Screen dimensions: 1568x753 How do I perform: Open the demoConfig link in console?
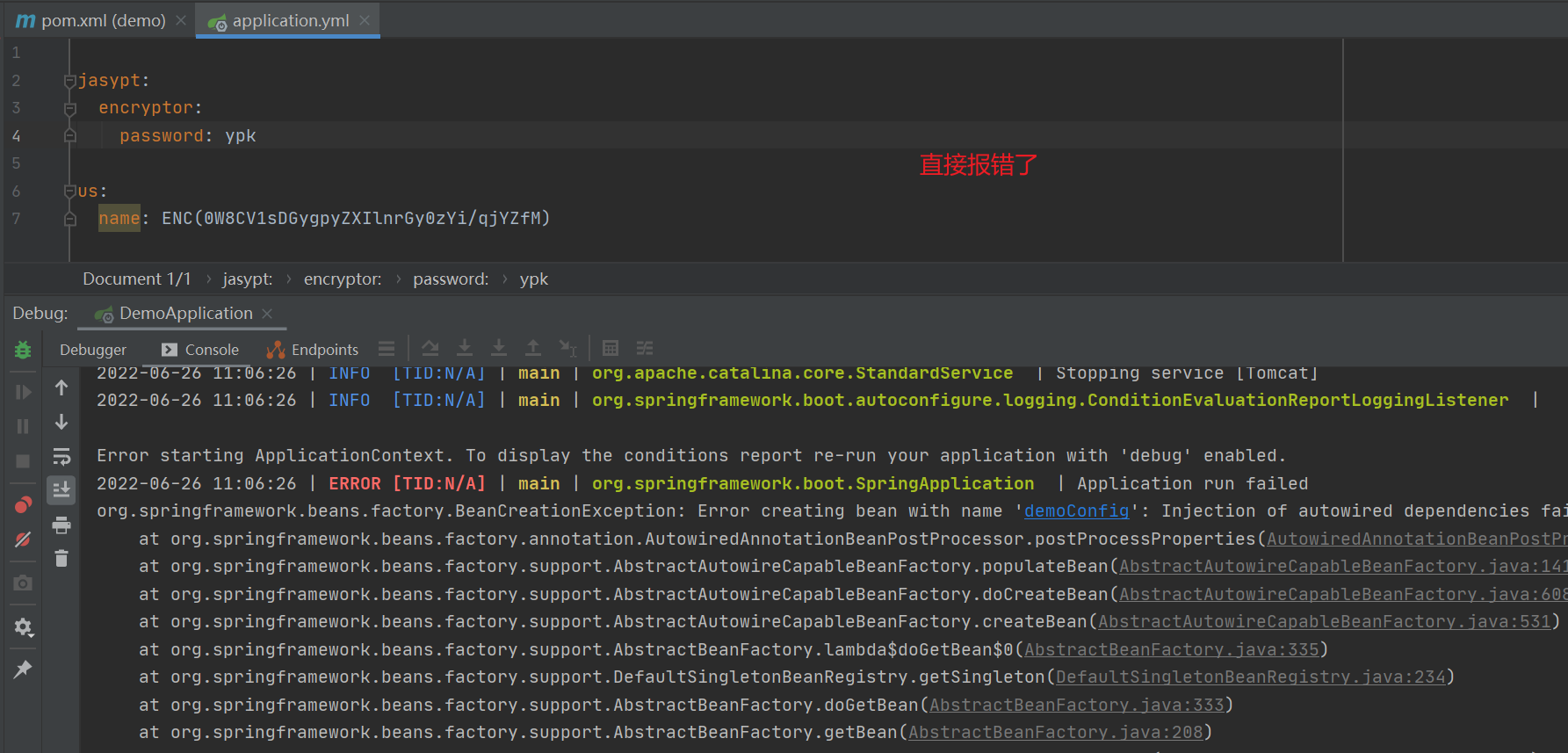pos(1076,511)
